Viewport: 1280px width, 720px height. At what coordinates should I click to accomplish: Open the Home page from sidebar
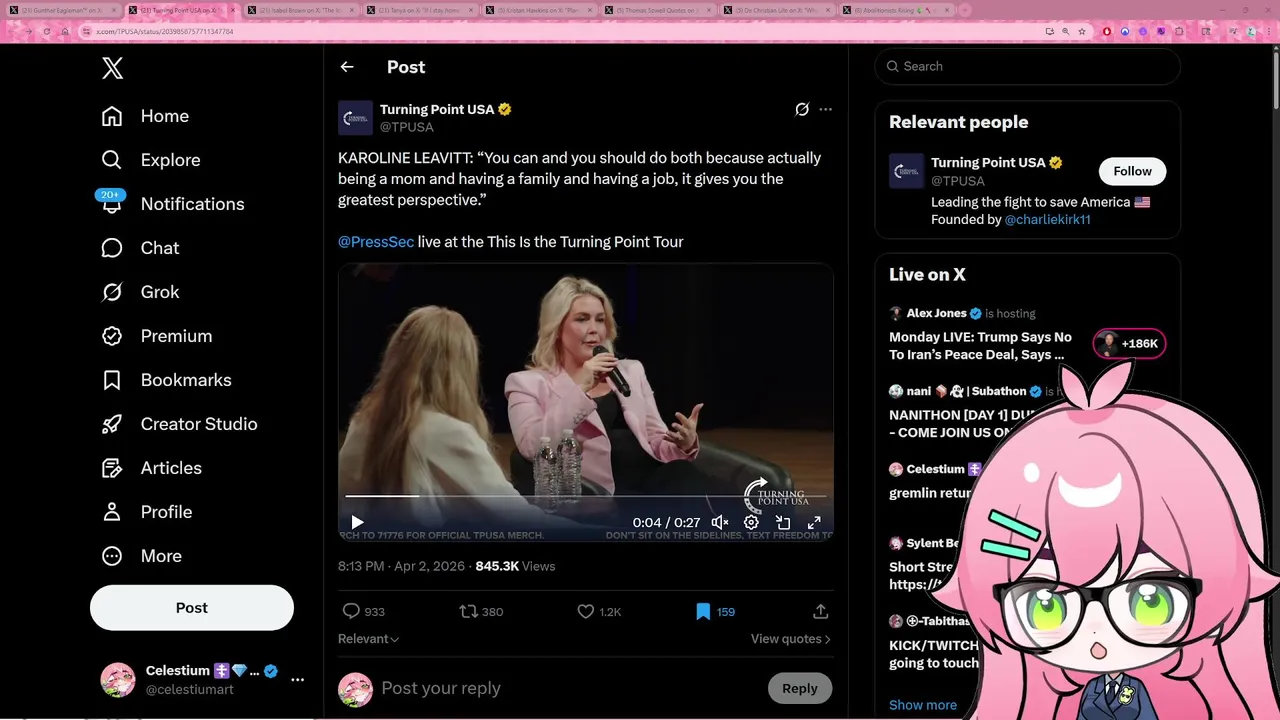click(x=145, y=116)
